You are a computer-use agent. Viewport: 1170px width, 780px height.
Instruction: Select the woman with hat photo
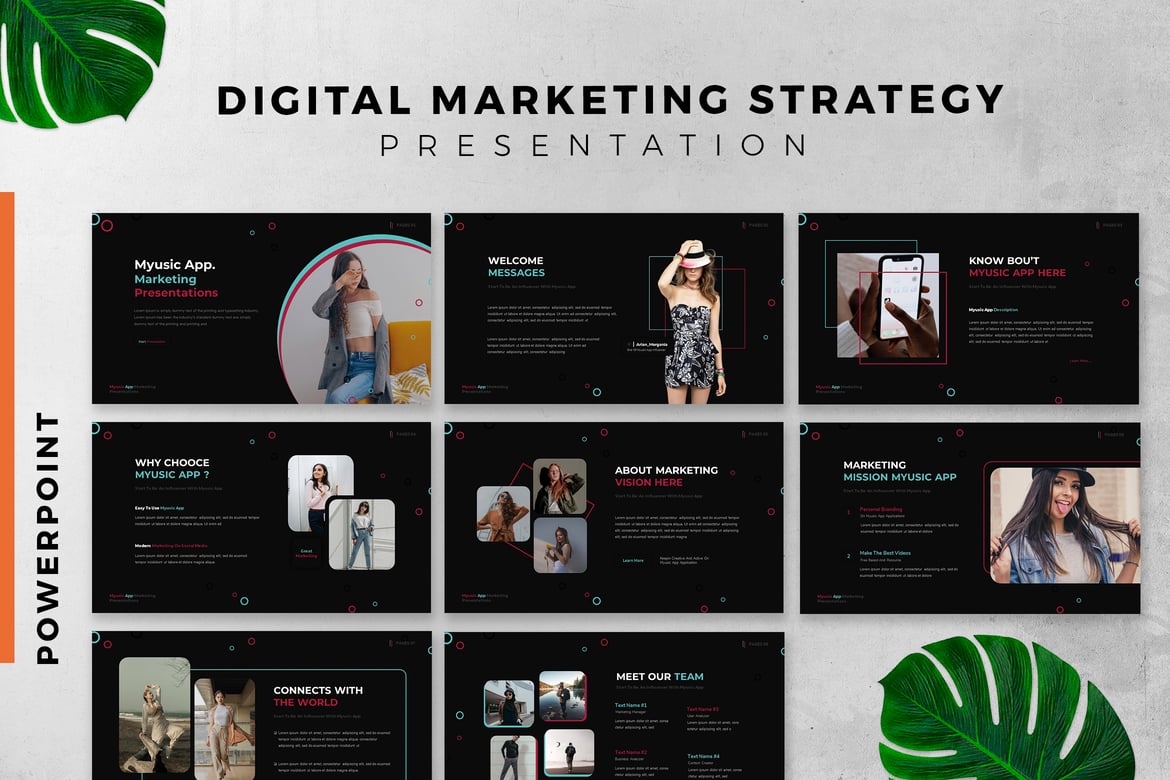pyautogui.click(x=692, y=321)
